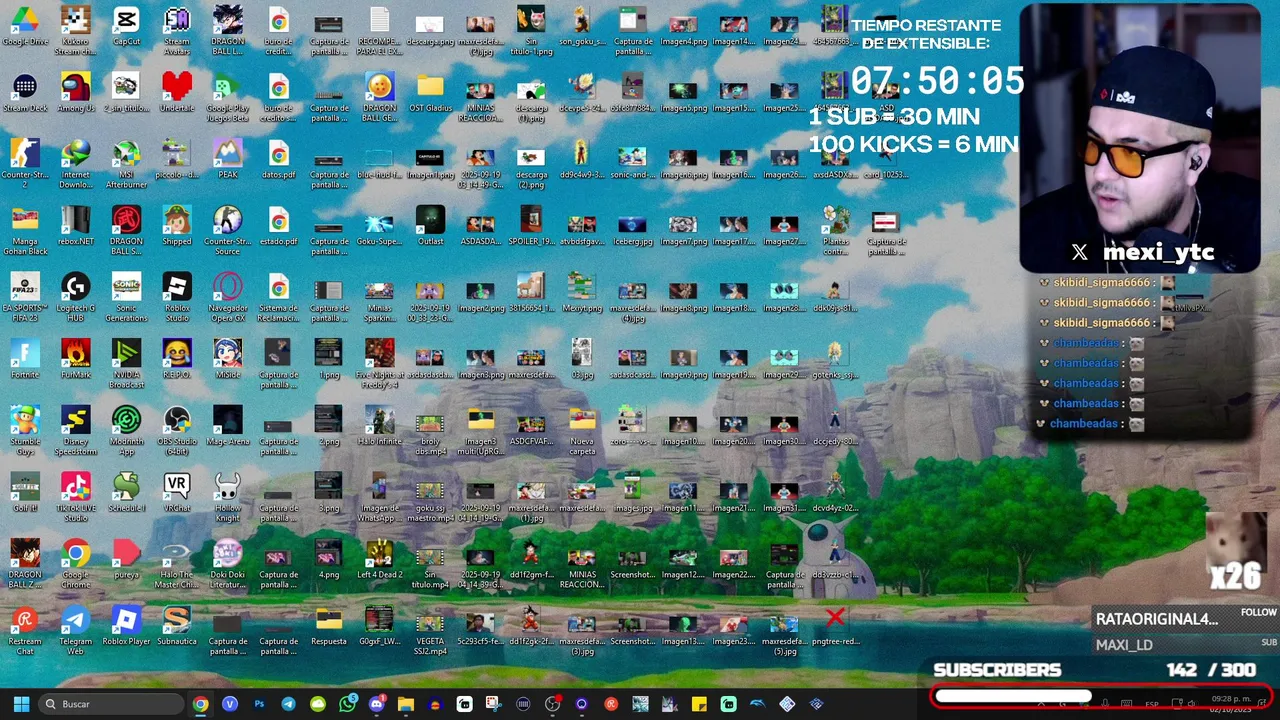The image size is (1280, 720).
Task: Open the OST Gladius folder
Action: tap(430, 94)
